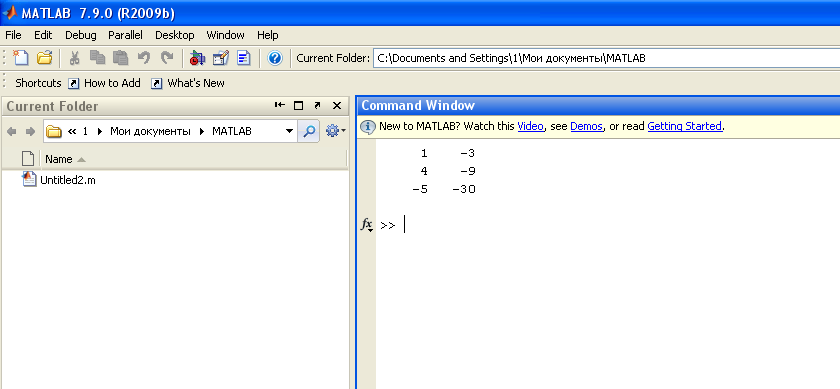
Task: Open the File menu
Action: coord(13,35)
